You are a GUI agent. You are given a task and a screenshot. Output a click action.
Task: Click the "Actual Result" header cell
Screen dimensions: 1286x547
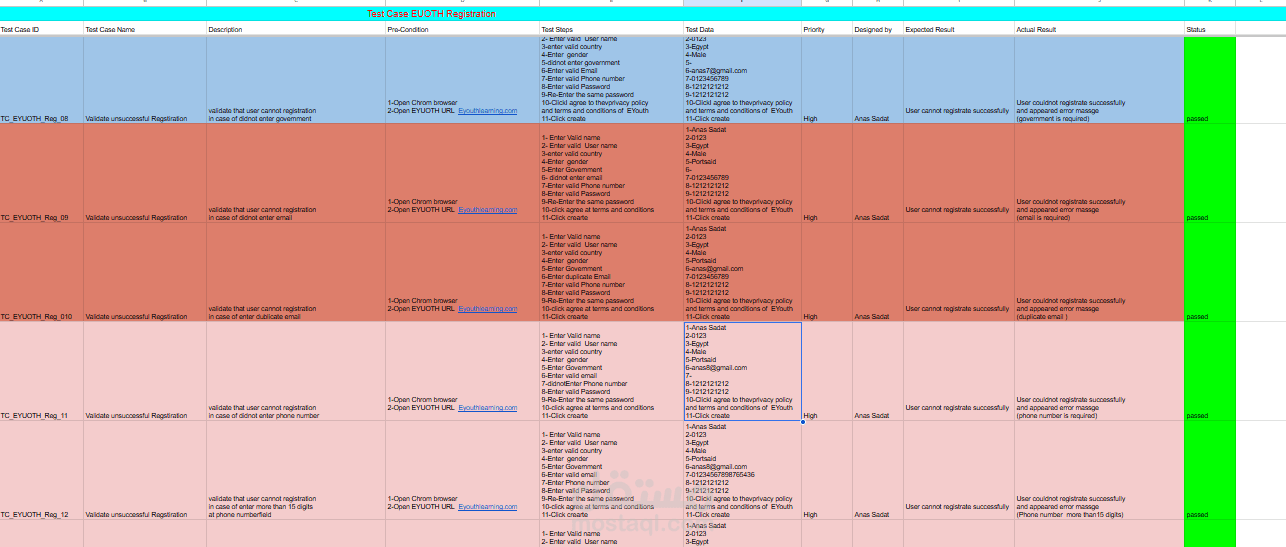click(x=1099, y=30)
